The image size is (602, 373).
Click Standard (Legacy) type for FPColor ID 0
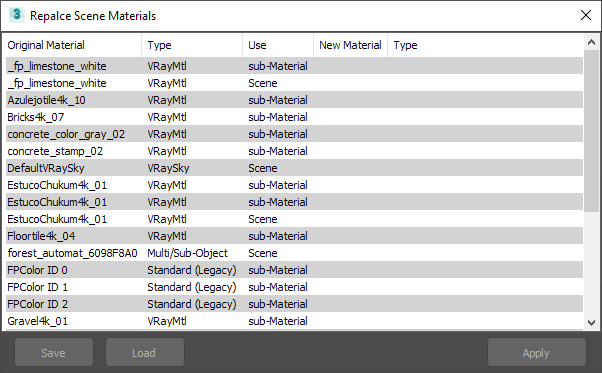(192, 270)
